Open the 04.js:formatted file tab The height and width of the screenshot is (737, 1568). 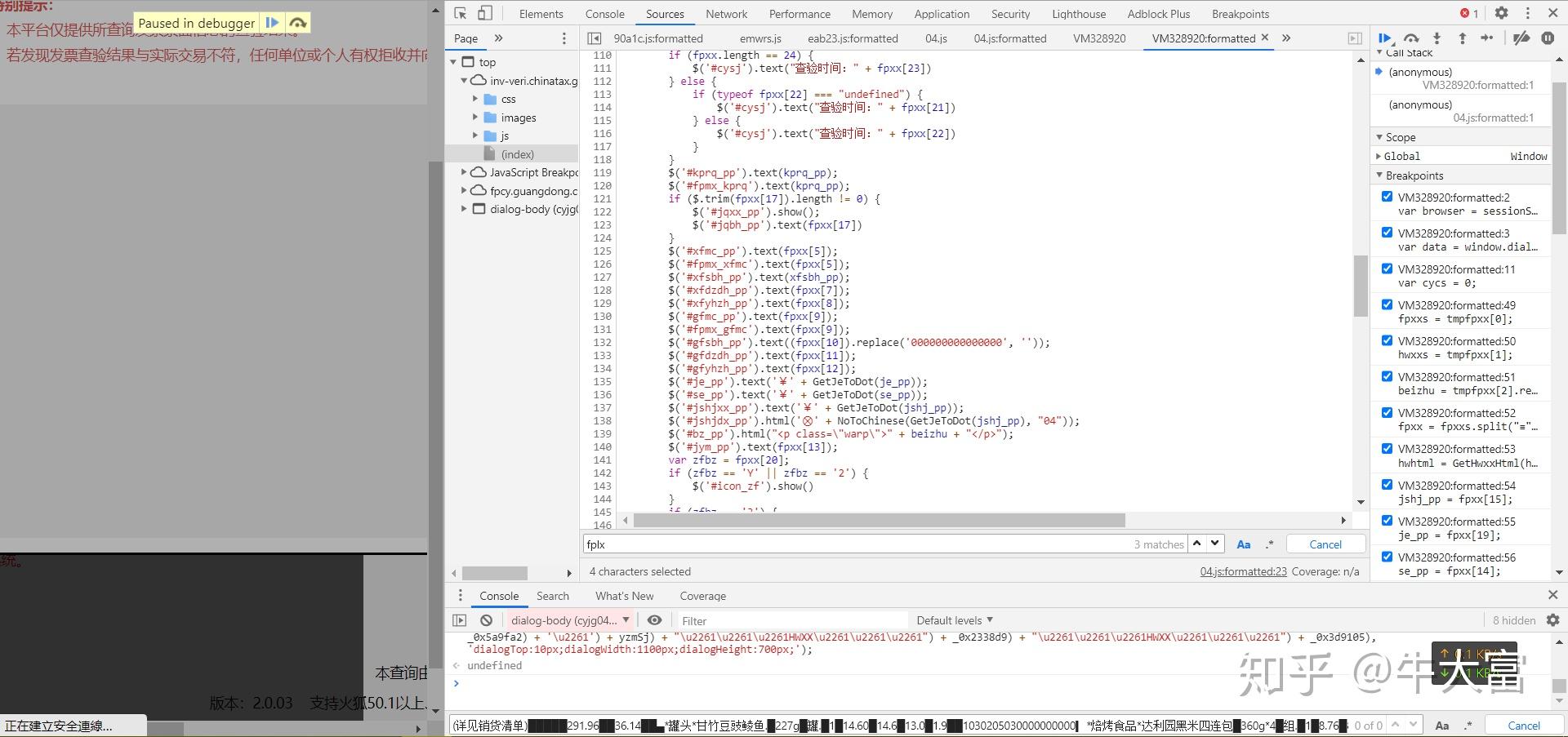(x=1009, y=38)
